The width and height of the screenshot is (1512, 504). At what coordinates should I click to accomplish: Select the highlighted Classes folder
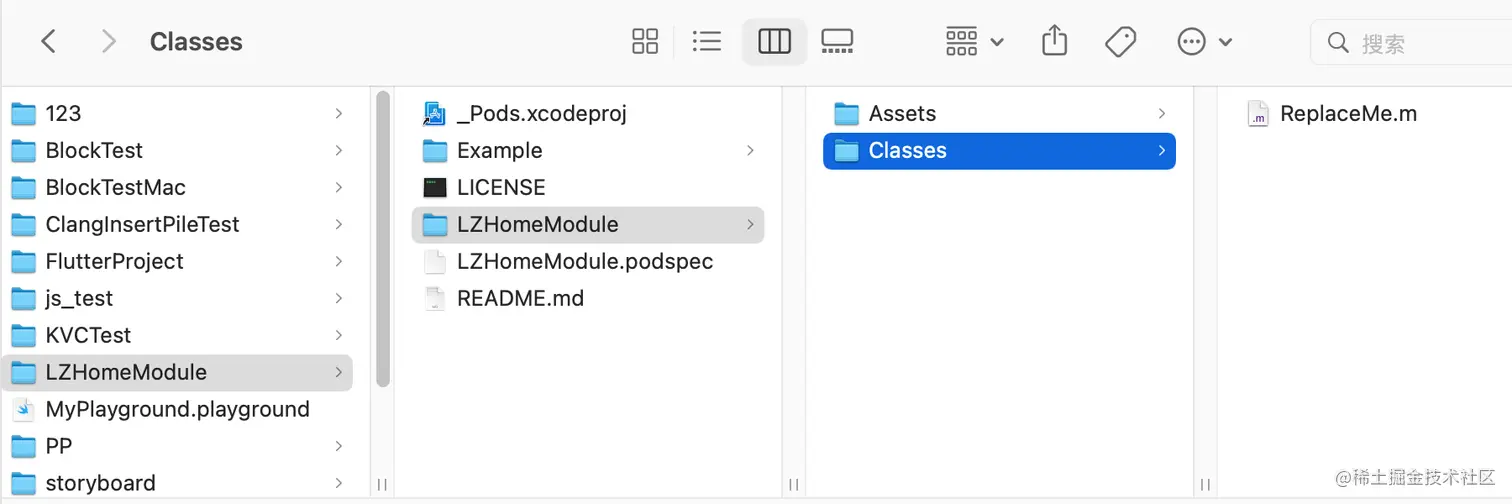[999, 150]
